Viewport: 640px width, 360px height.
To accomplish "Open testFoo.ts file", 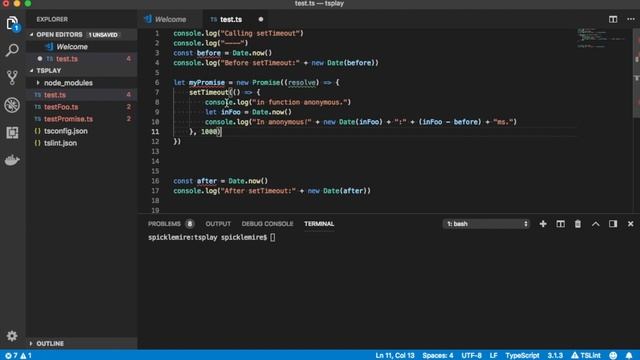I will pyautogui.click(x=82, y=107).
